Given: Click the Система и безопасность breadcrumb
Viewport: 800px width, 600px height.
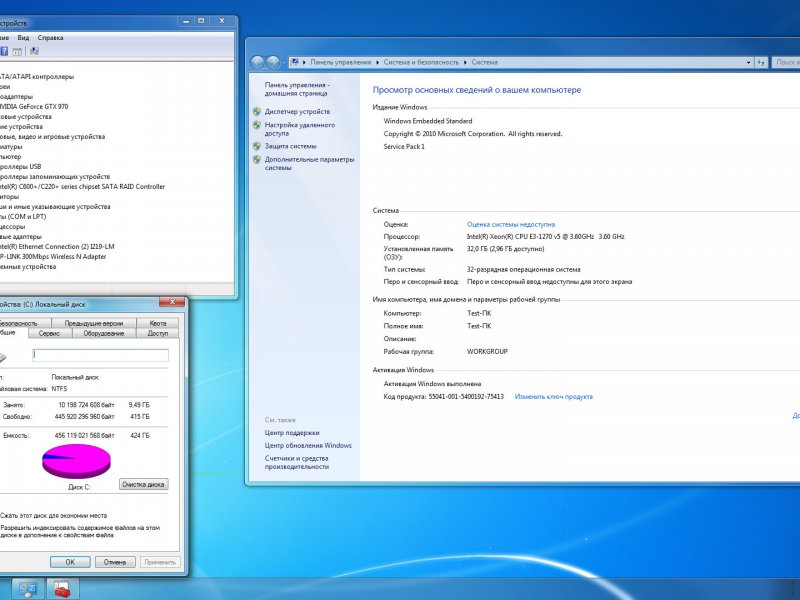Looking at the screenshot, I should point(421,62).
